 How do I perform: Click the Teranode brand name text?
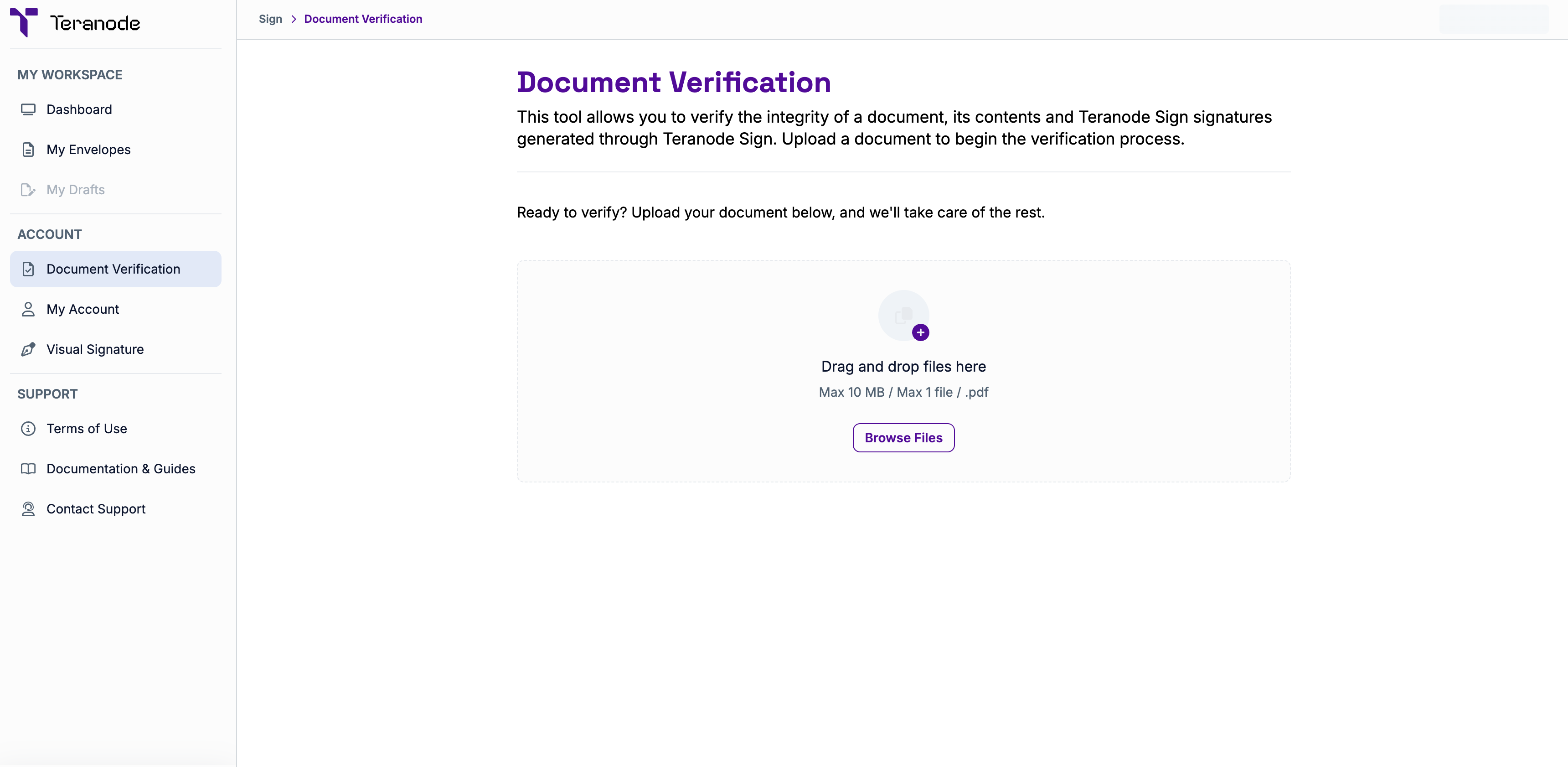pyautogui.click(x=95, y=23)
